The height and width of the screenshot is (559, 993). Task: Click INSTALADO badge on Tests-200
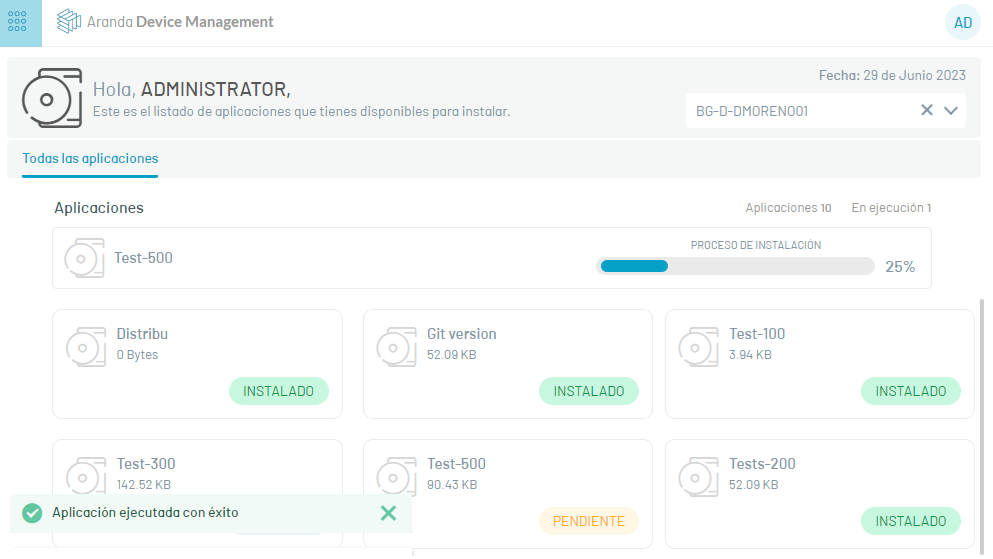pos(911,521)
